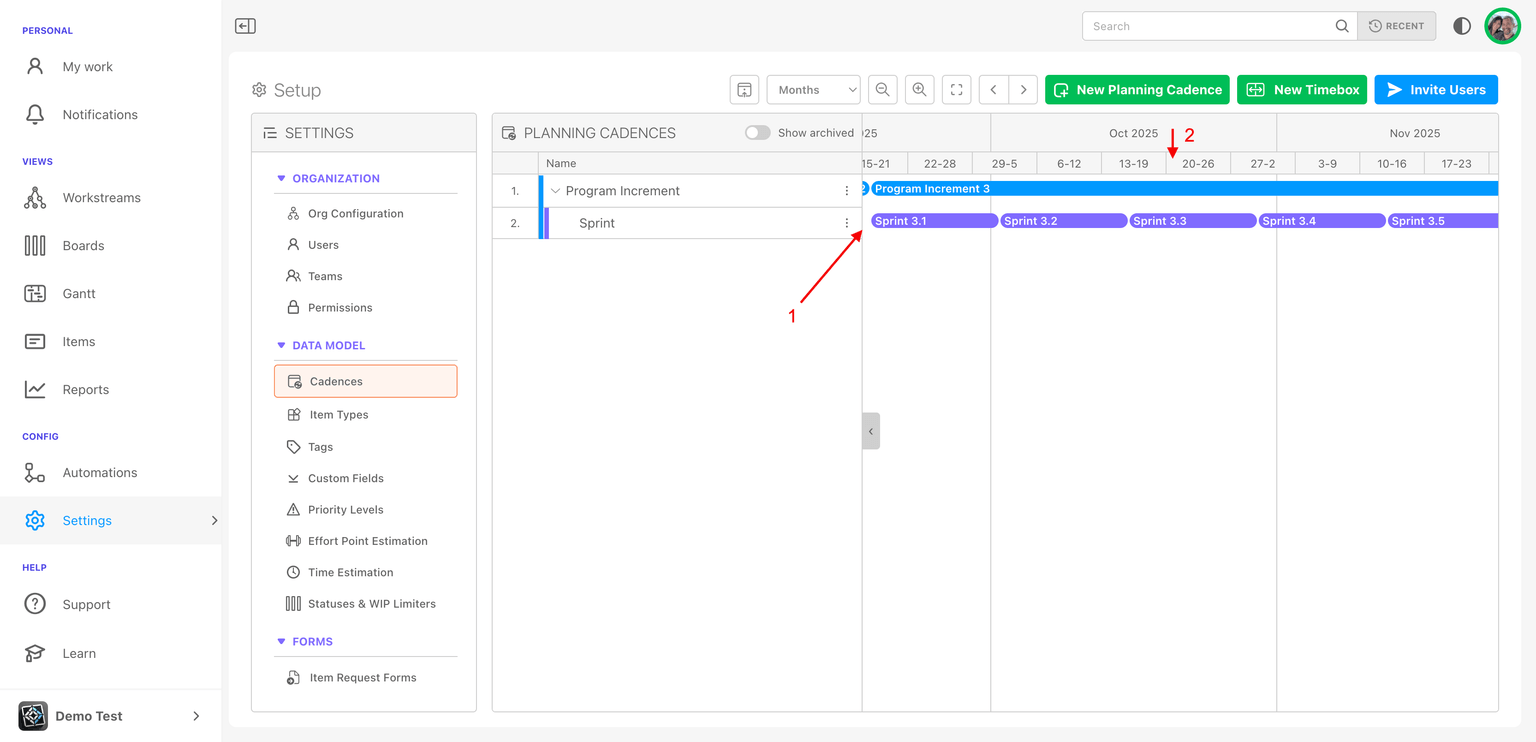This screenshot has width=1536, height=742.
Task: Open Notifications bell in sidebar
Action: (99, 115)
